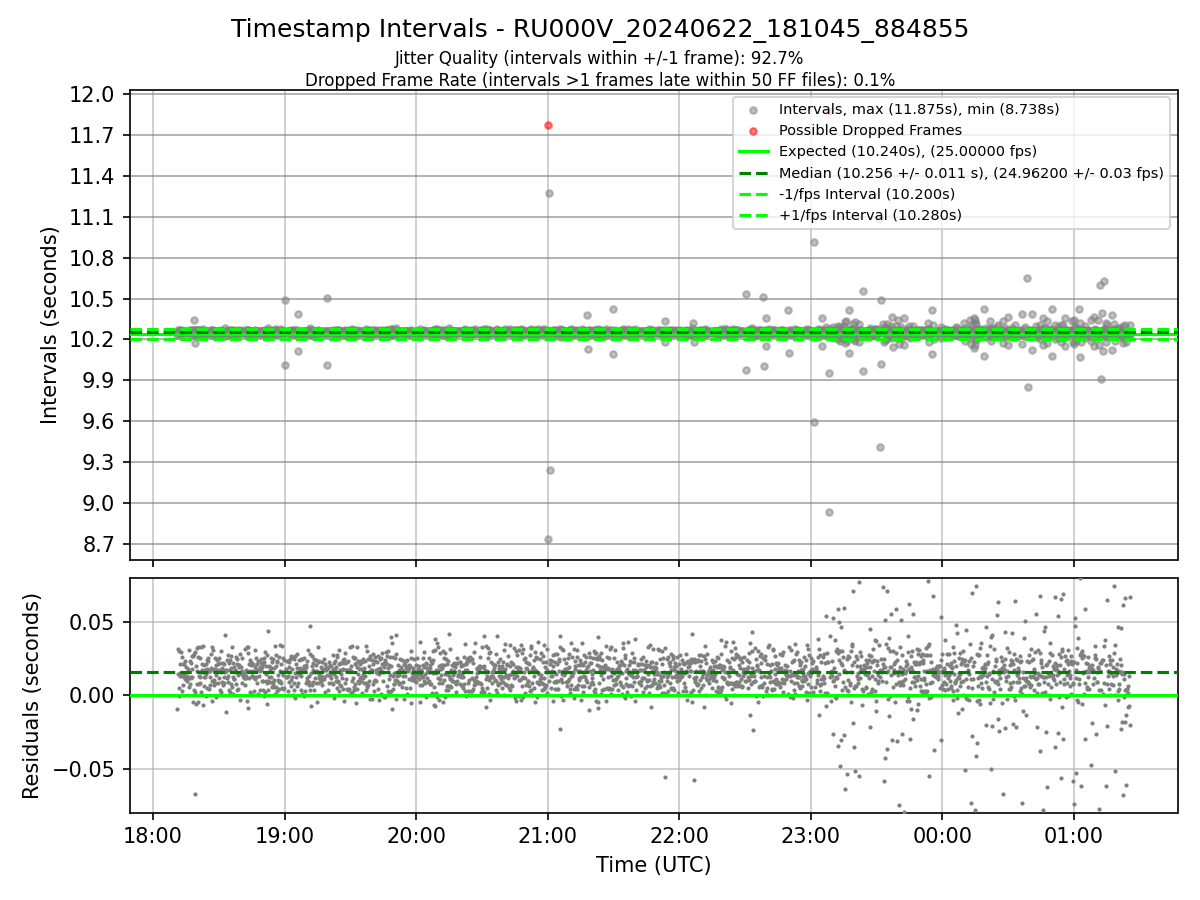Click the gray point near 10.9 at 23:00

pos(814,242)
